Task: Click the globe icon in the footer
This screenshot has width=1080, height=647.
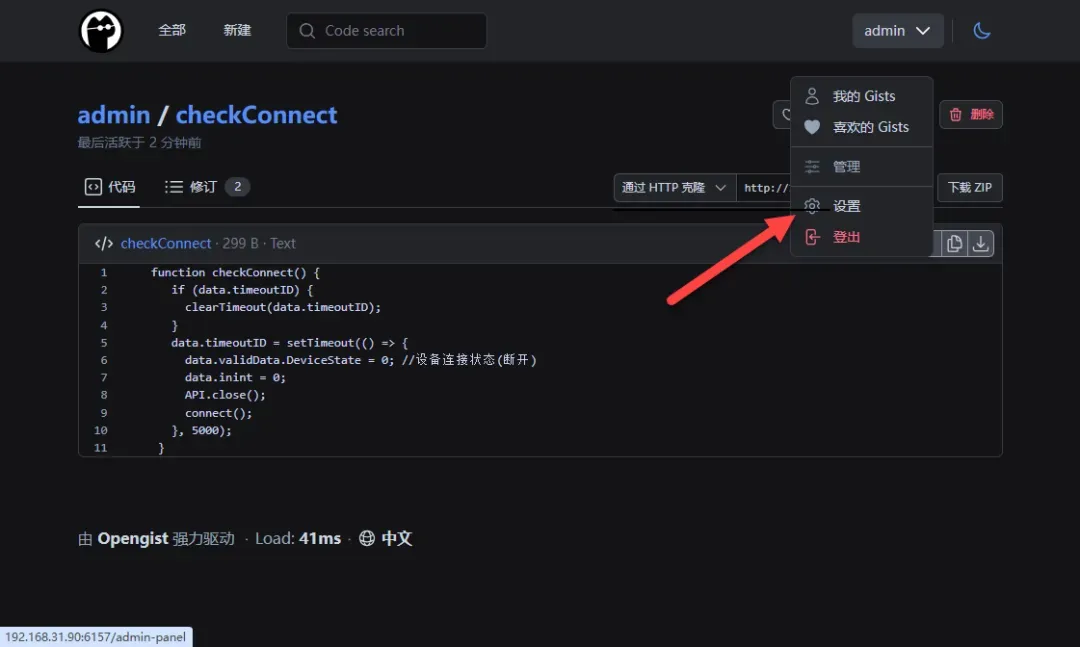Action: point(367,538)
